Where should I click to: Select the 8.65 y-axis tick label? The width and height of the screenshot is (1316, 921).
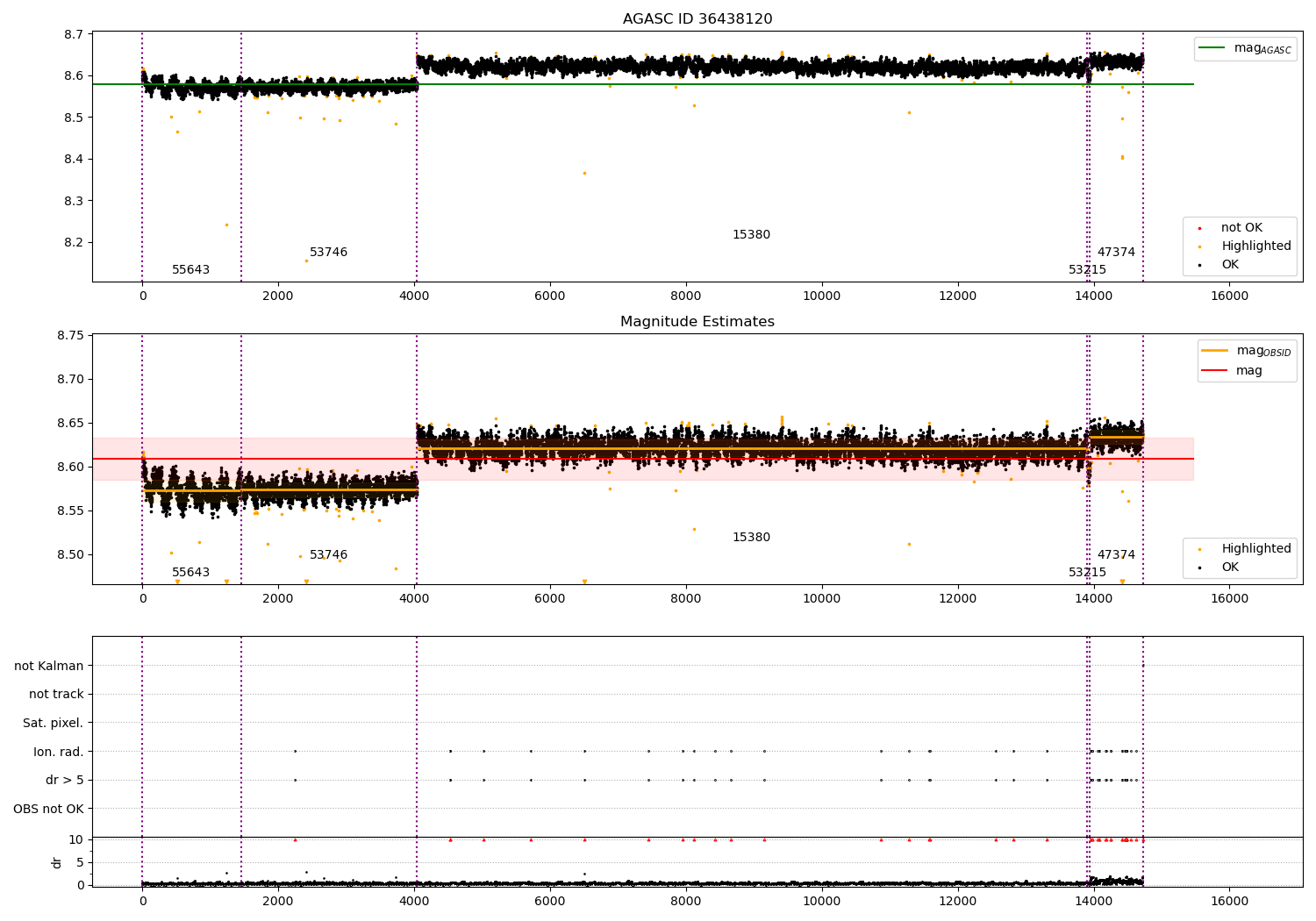pos(70,424)
